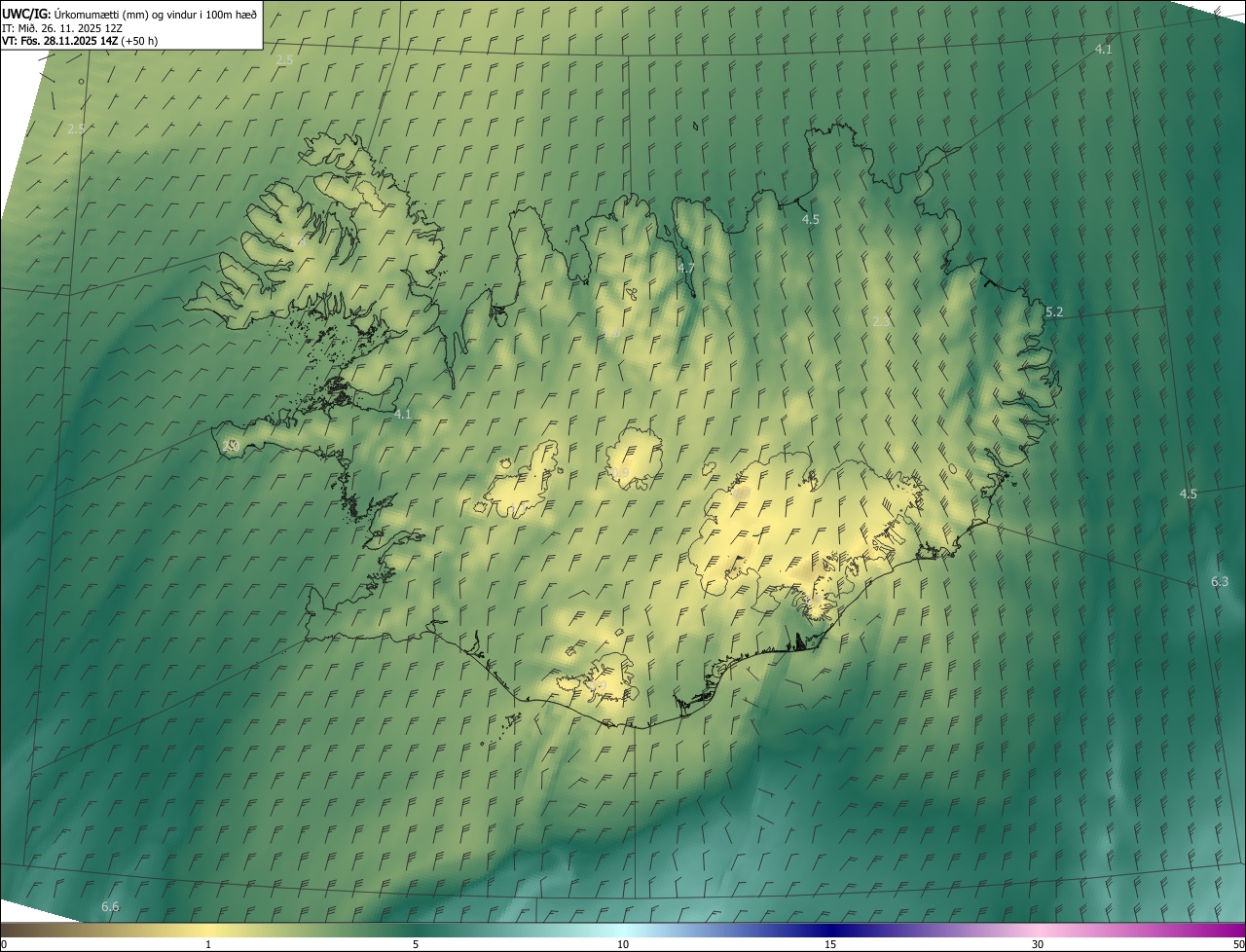
Task: Click the pale yellow colour band above the 1 tick
Action: pos(208,930)
